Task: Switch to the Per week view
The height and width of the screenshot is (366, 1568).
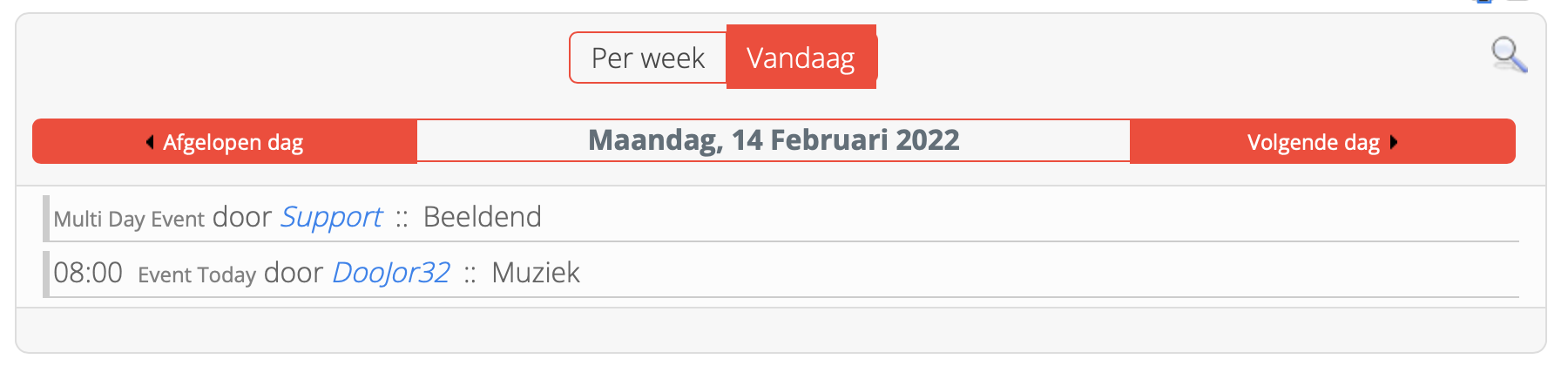Action: [648, 58]
